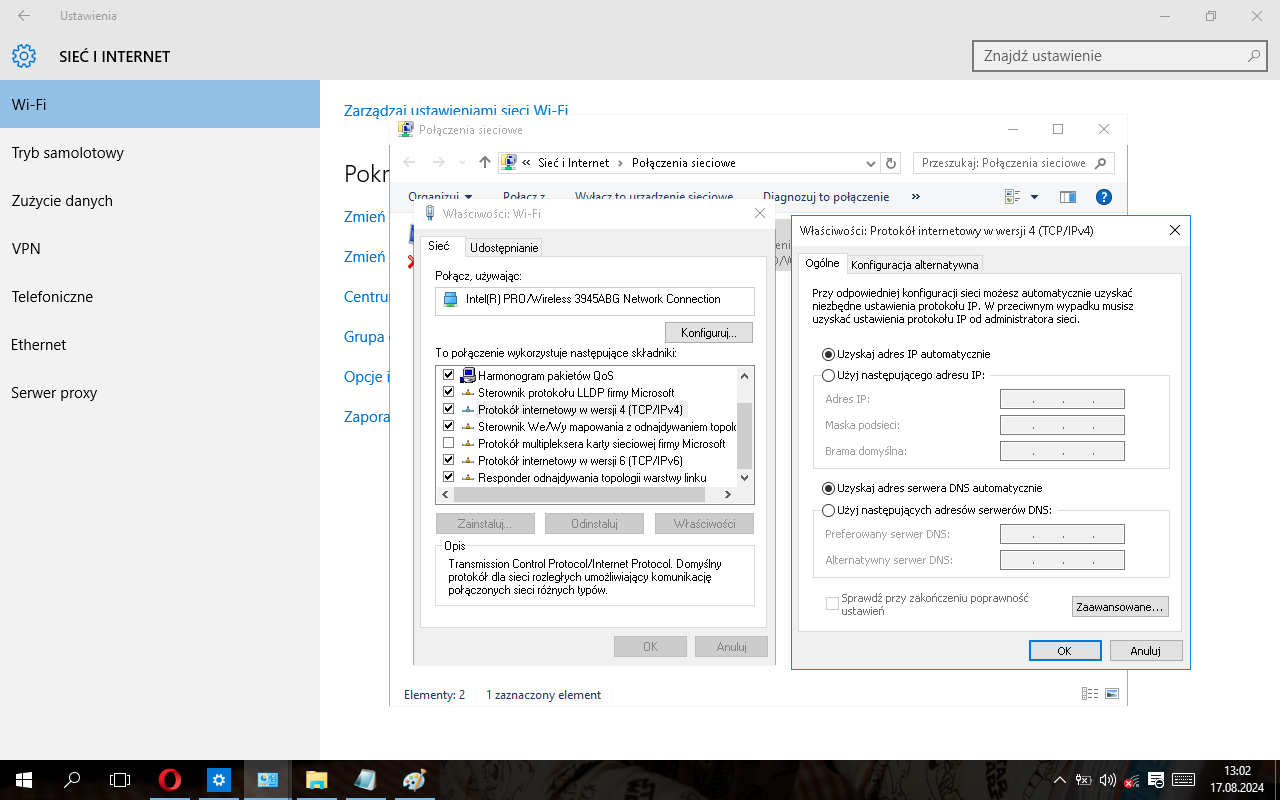1280x800 pixels.
Task: Click the change view icon in Połączenia sieciowe
Action: (x=1012, y=197)
